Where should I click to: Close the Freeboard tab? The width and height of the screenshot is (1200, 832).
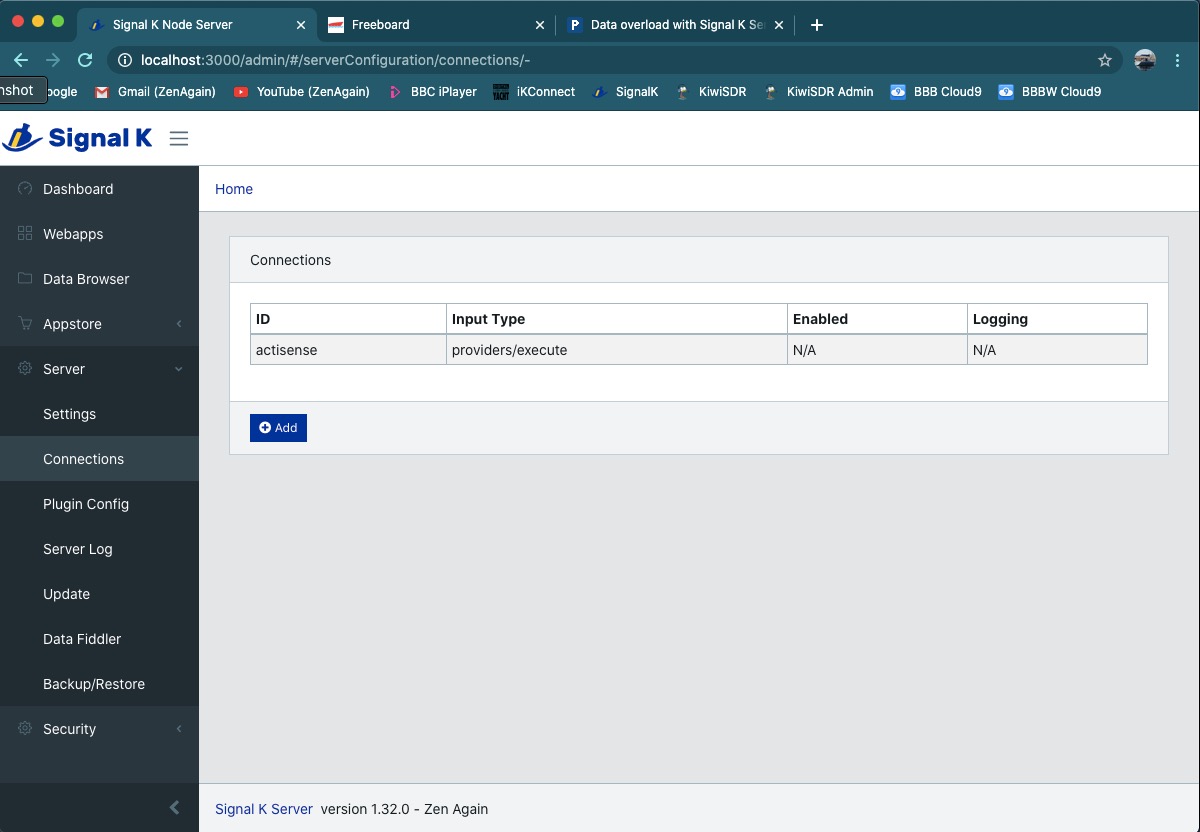coord(540,25)
